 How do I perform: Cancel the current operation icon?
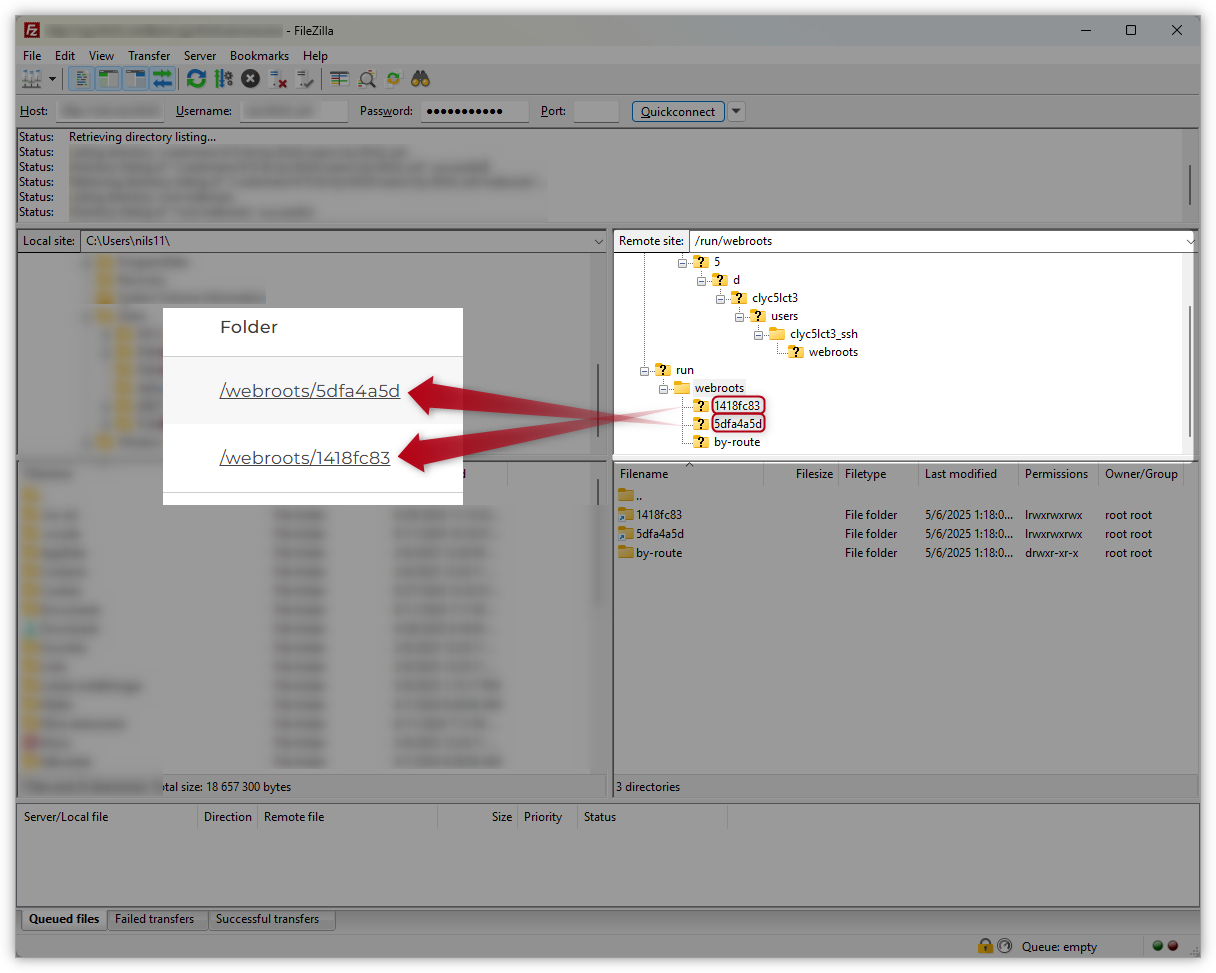(250, 79)
